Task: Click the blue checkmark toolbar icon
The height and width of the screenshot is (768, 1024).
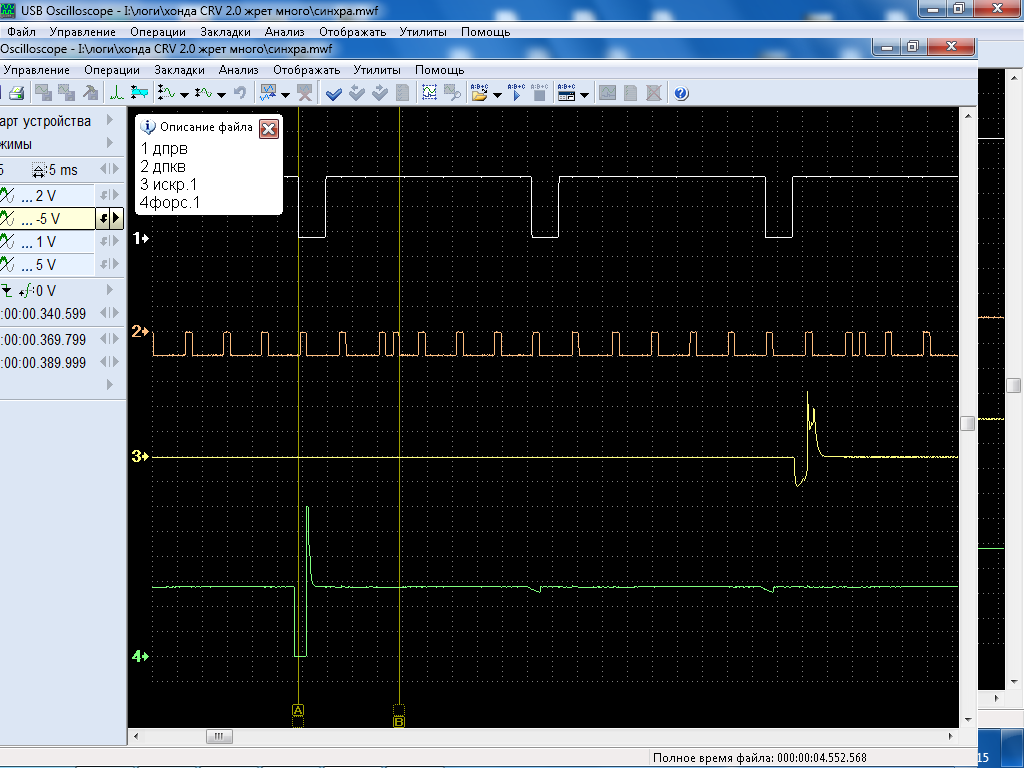Action: 334,93
